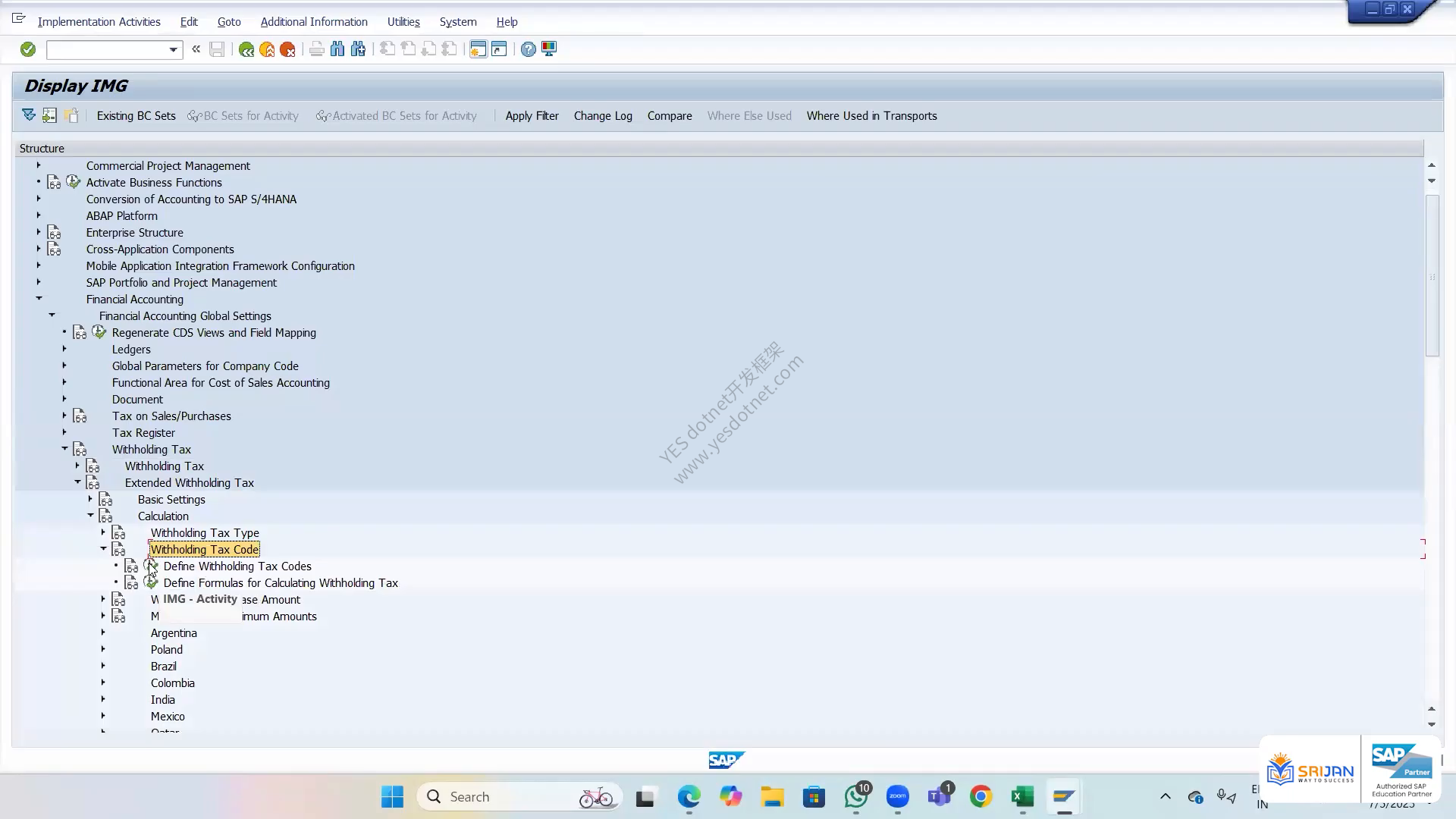The height and width of the screenshot is (819, 1456).
Task: Open the Implementation Activities menu
Action: click(99, 22)
